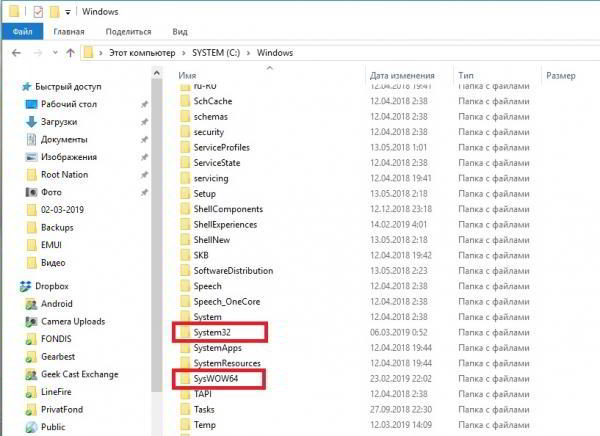Open Рабочий стол in quick access
Screen dimensions: 600x436
pyautogui.click(x=69, y=104)
